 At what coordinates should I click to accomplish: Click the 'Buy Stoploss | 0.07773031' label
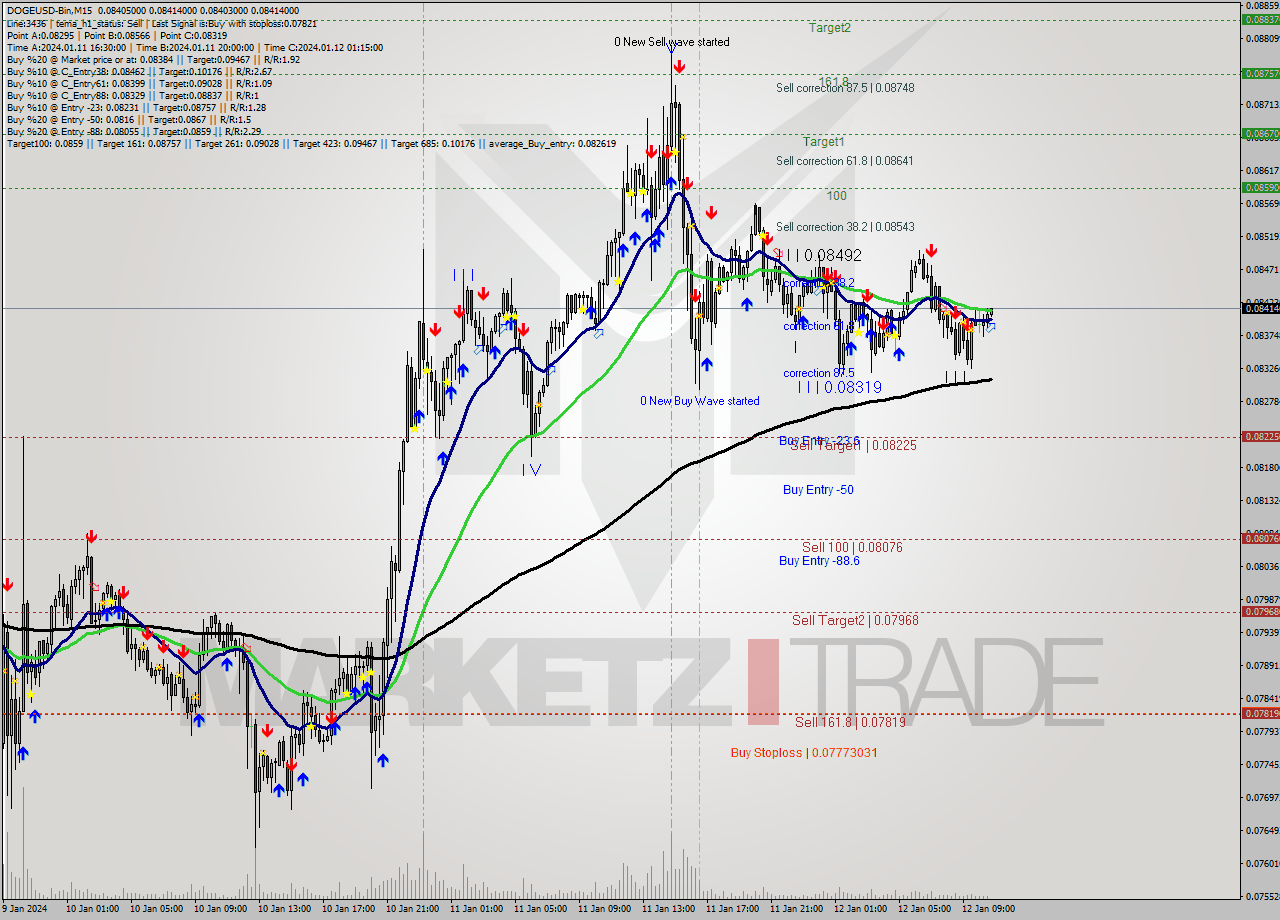tap(804, 753)
